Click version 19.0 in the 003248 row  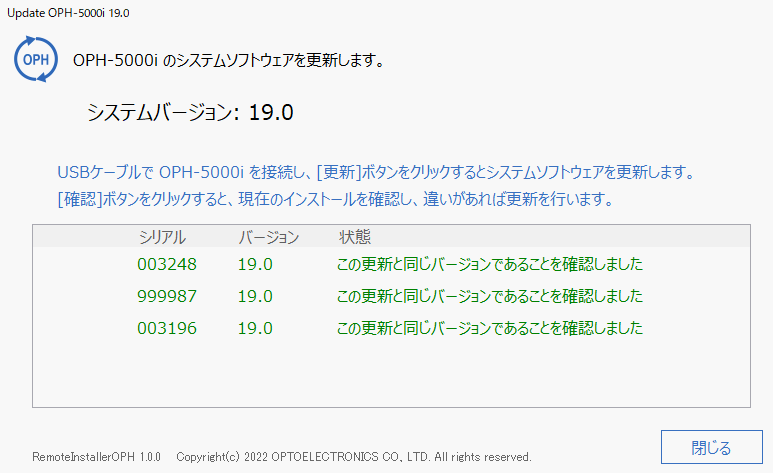pyautogui.click(x=255, y=264)
